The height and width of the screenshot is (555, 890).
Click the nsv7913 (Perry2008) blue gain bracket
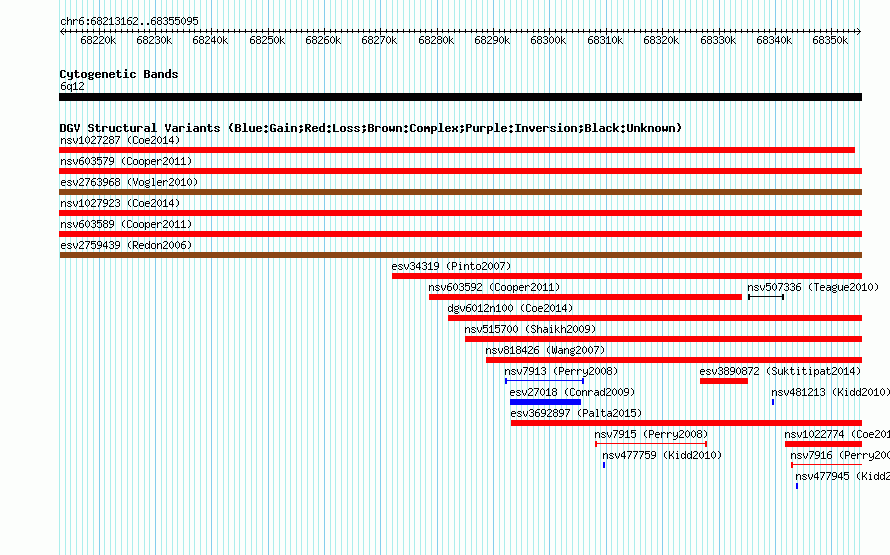[x=544, y=381]
